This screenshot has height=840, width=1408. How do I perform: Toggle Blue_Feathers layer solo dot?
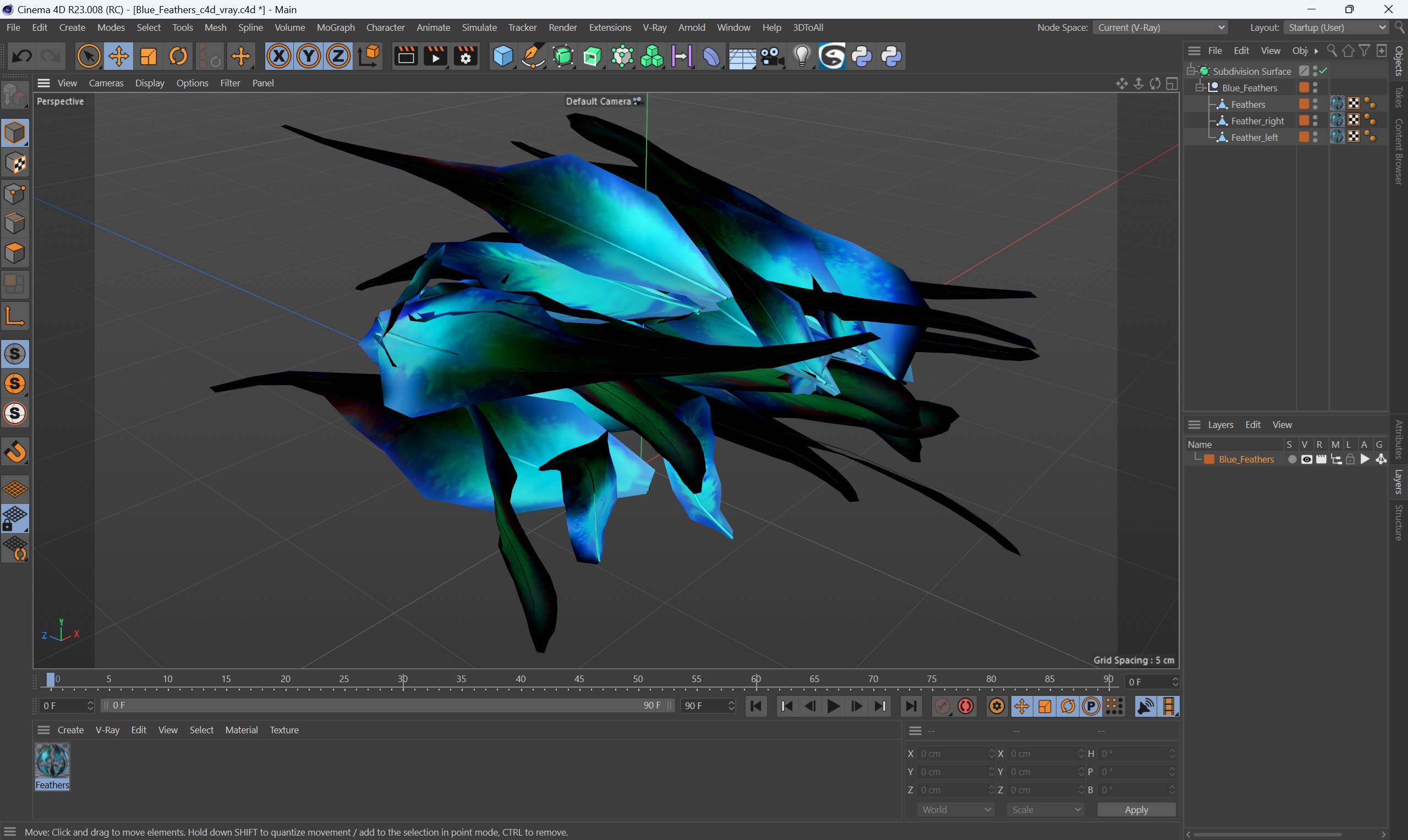pyautogui.click(x=1292, y=459)
